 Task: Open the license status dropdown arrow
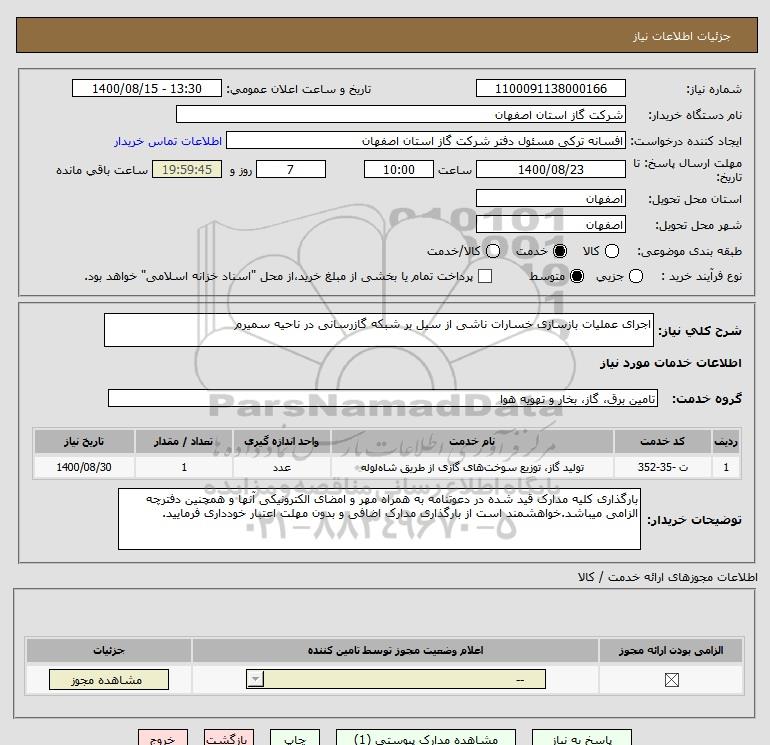[255, 680]
